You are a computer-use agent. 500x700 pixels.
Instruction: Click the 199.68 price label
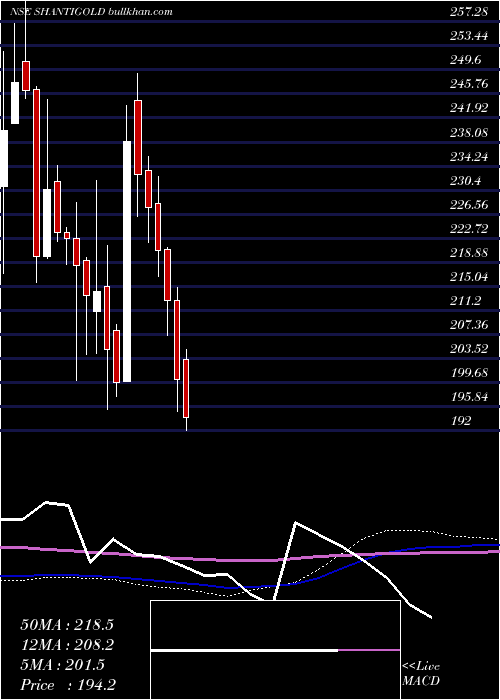pyautogui.click(x=469, y=373)
